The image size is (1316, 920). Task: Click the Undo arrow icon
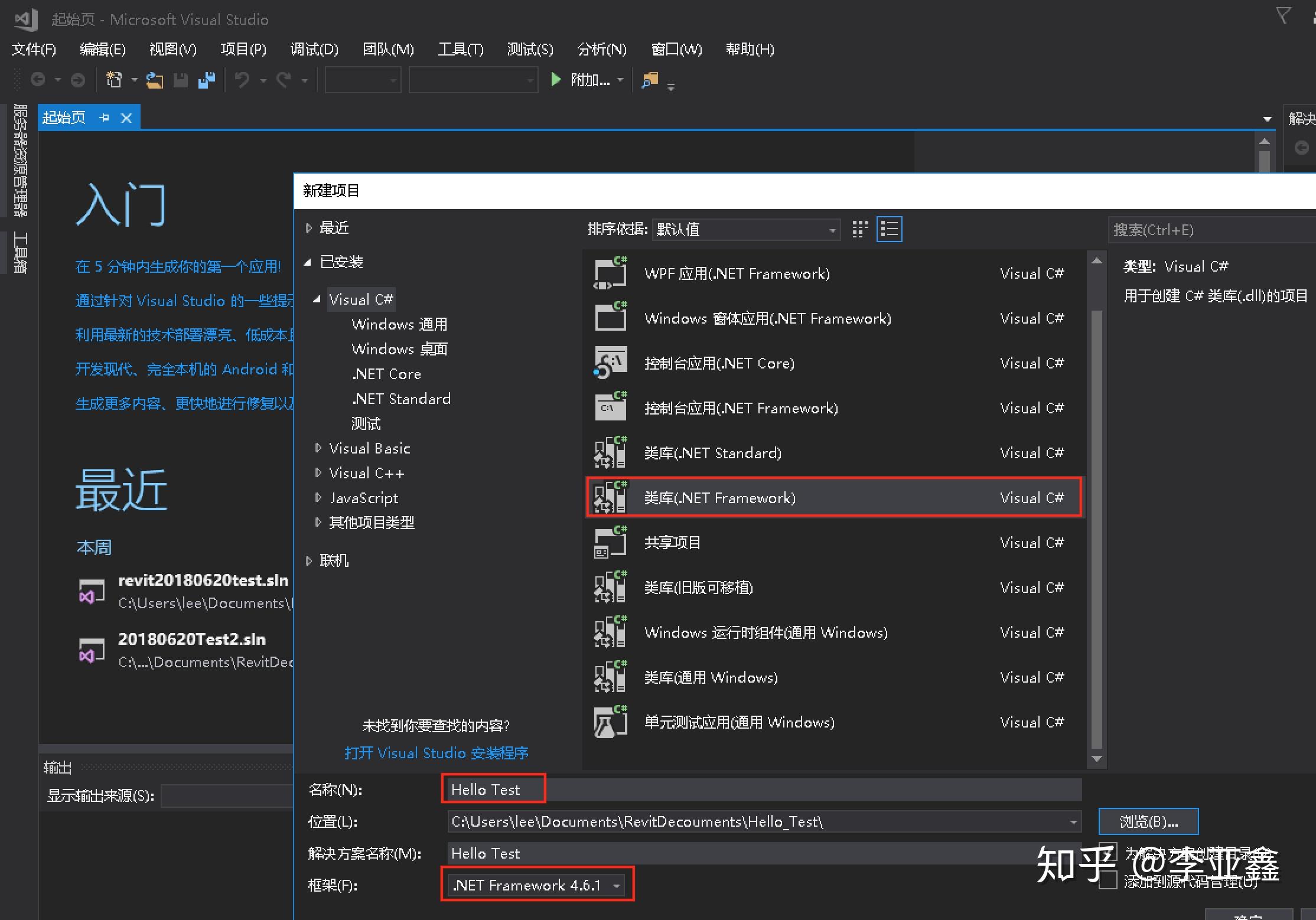click(x=242, y=80)
